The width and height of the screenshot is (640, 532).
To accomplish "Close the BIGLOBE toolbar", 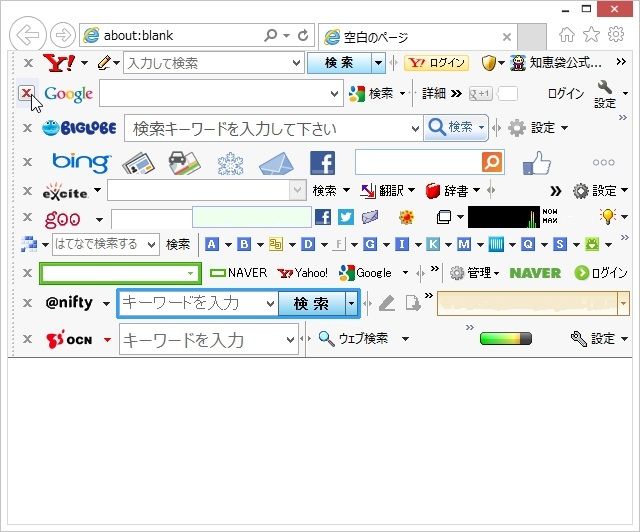I will coord(27,128).
